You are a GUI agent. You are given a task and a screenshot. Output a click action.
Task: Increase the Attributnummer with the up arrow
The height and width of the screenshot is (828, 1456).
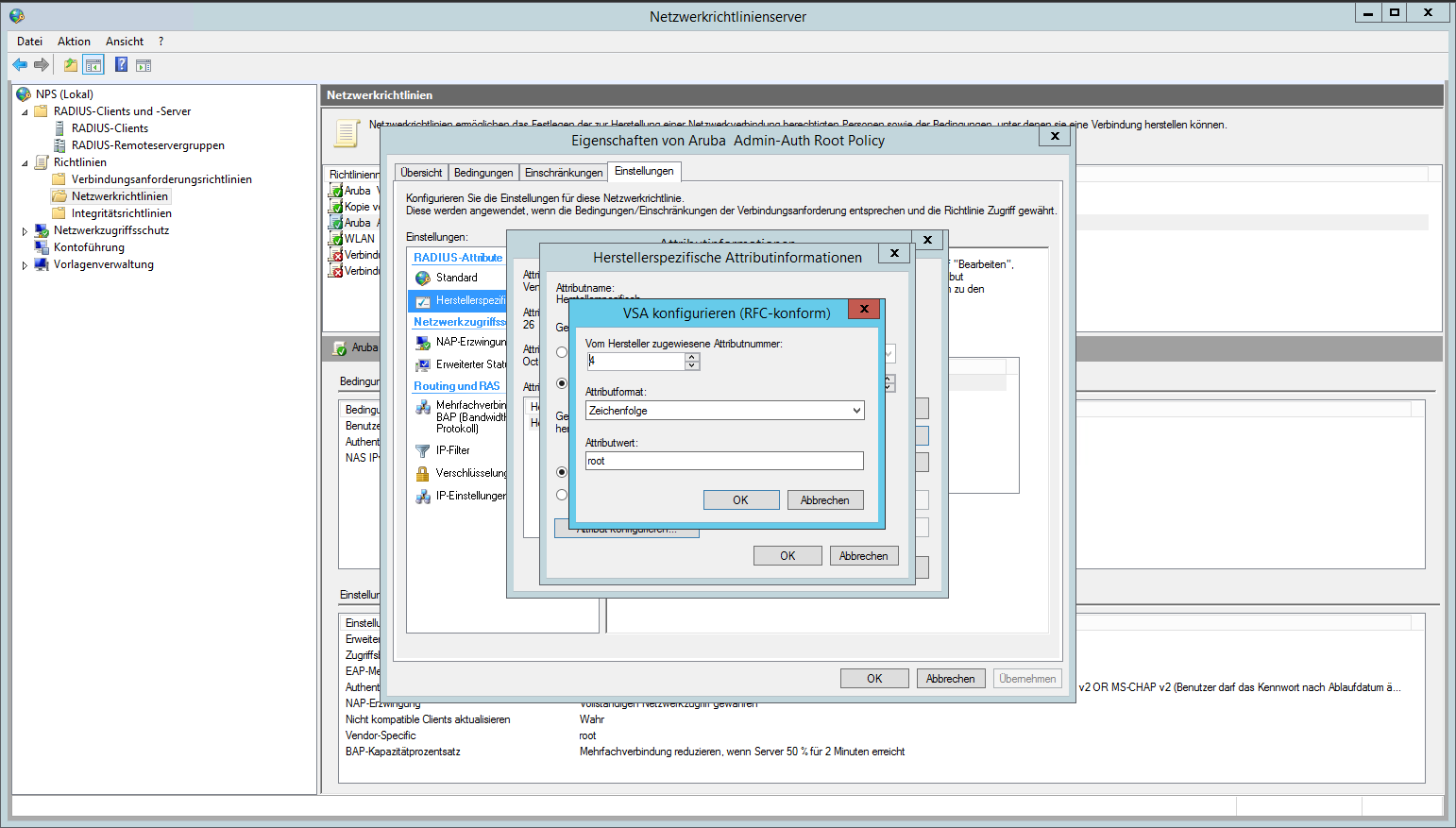[x=692, y=357]
